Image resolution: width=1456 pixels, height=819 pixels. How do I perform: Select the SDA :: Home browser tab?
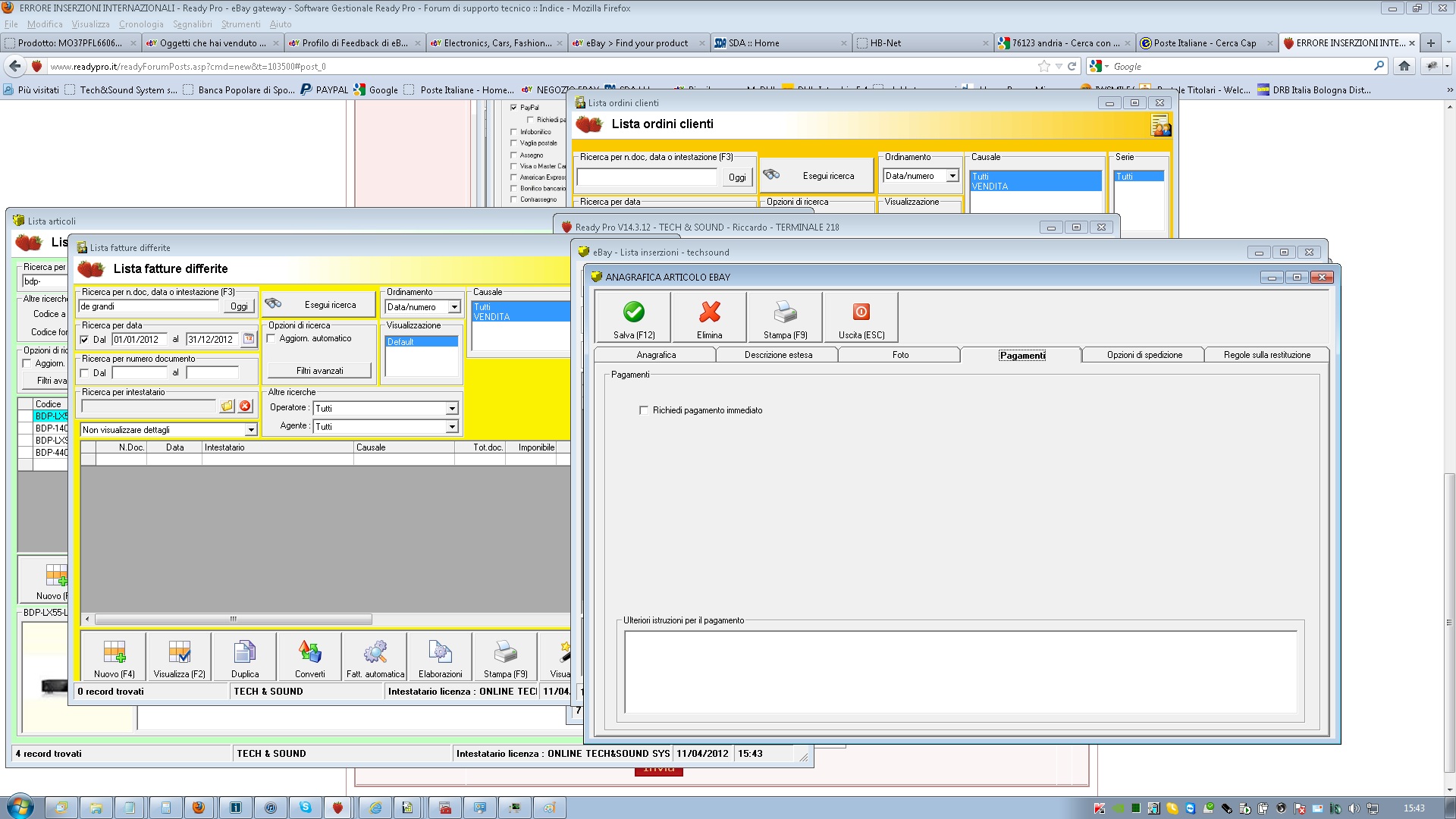pos(780,43)
